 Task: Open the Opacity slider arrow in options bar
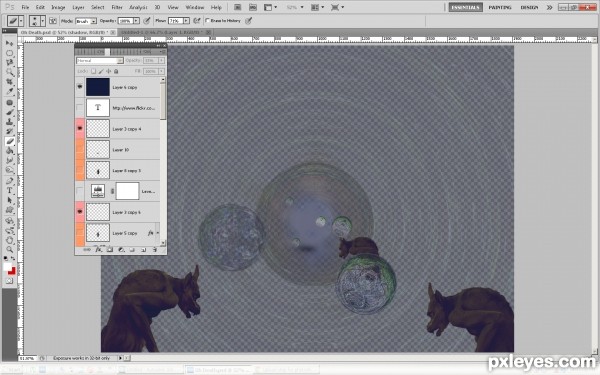[x=136, y=21]
